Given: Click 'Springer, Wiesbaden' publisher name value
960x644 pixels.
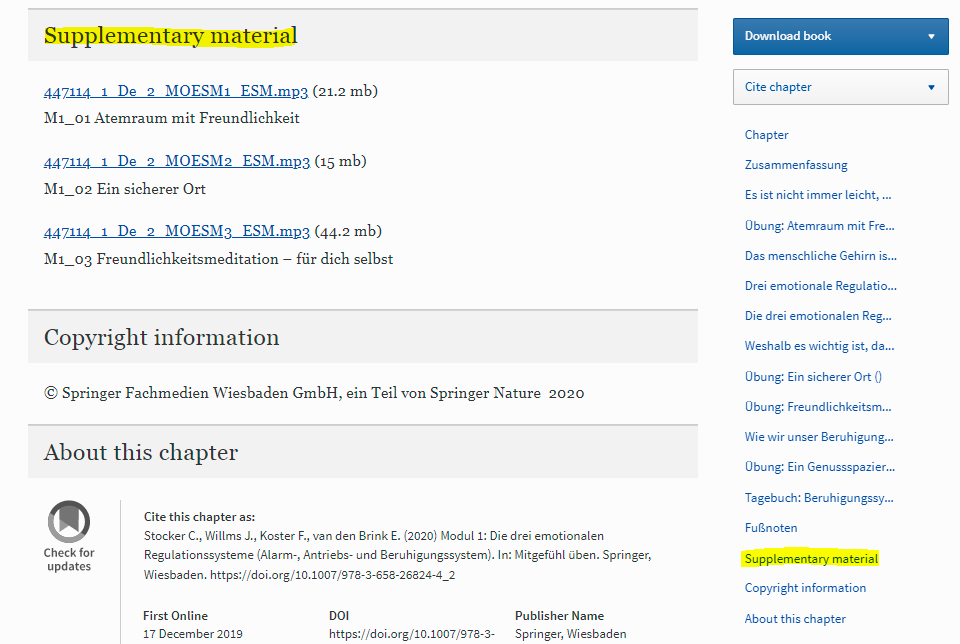Looking at the screenshot, I should pyautogui.click(x=571, y=634).
